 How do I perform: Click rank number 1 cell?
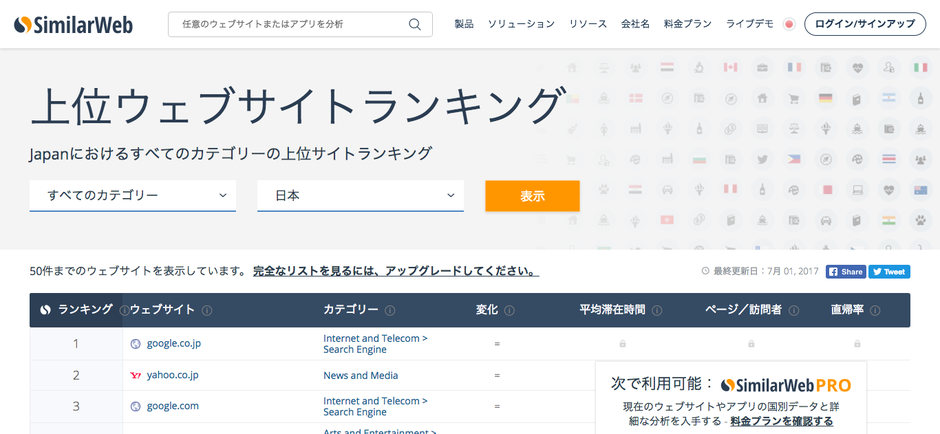[76, 344]
